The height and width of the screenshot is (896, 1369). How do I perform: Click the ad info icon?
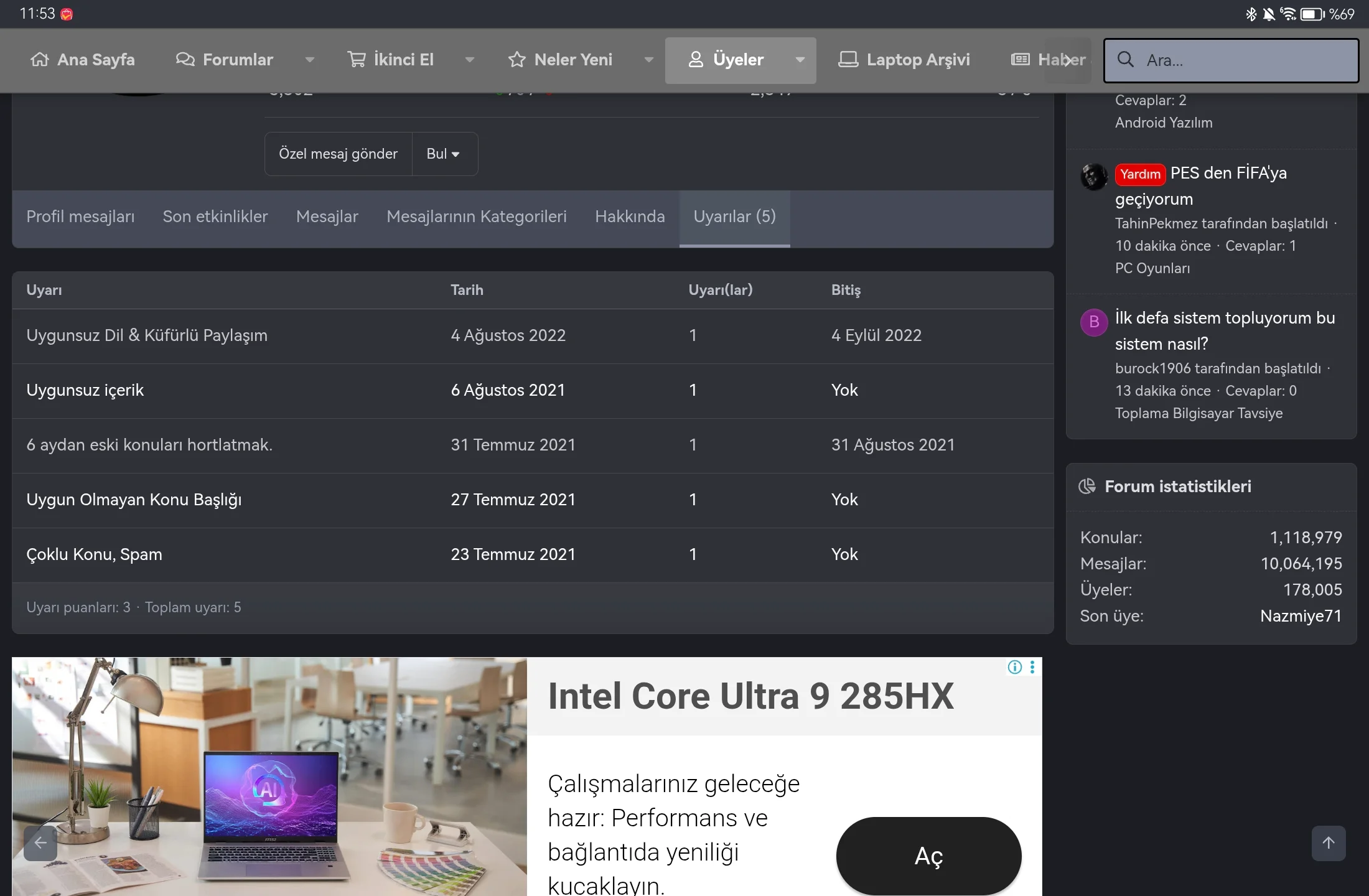pos(1014,667)
